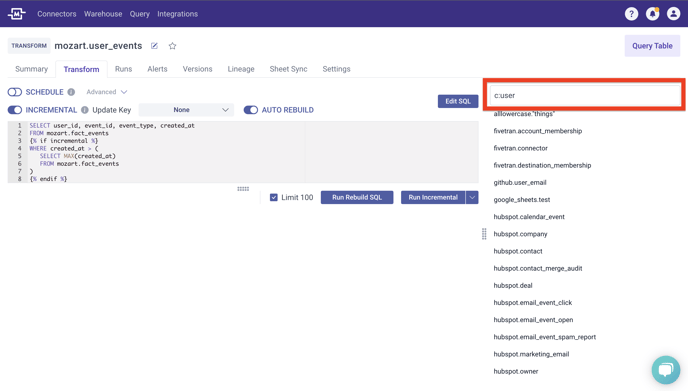Viewport: 688px width, 391px height.
Task: Click the Run Incremental button
Action: (433, 197)
